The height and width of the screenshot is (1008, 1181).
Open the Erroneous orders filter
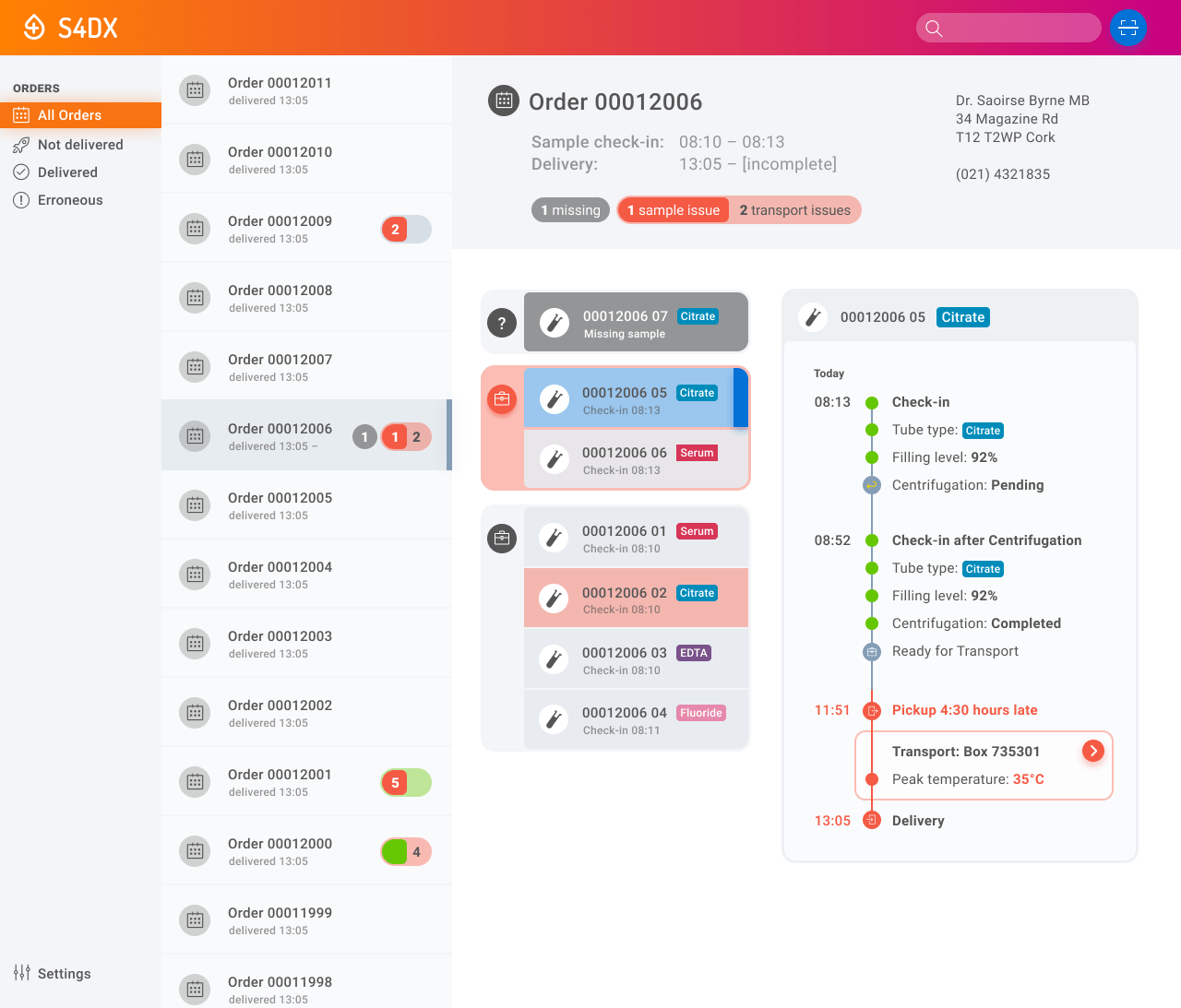pyautogui.click(x=70, y=200)
